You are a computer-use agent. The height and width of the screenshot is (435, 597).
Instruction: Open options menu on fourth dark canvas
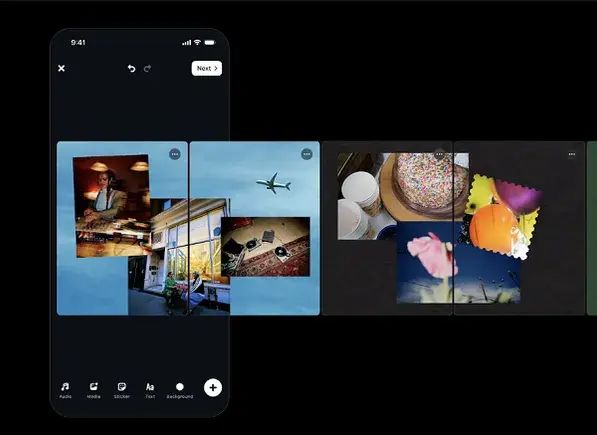[x=572, y=154]
